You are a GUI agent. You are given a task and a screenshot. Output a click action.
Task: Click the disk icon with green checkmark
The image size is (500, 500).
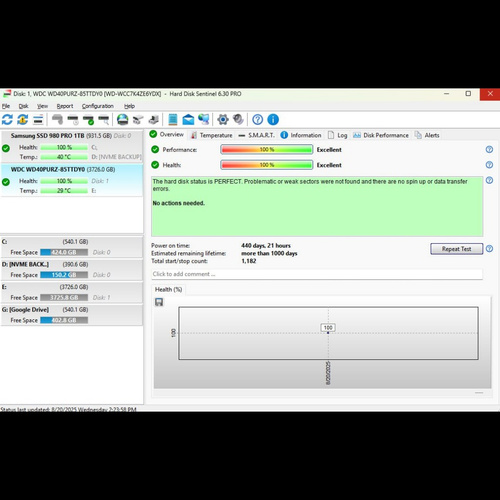89,120
